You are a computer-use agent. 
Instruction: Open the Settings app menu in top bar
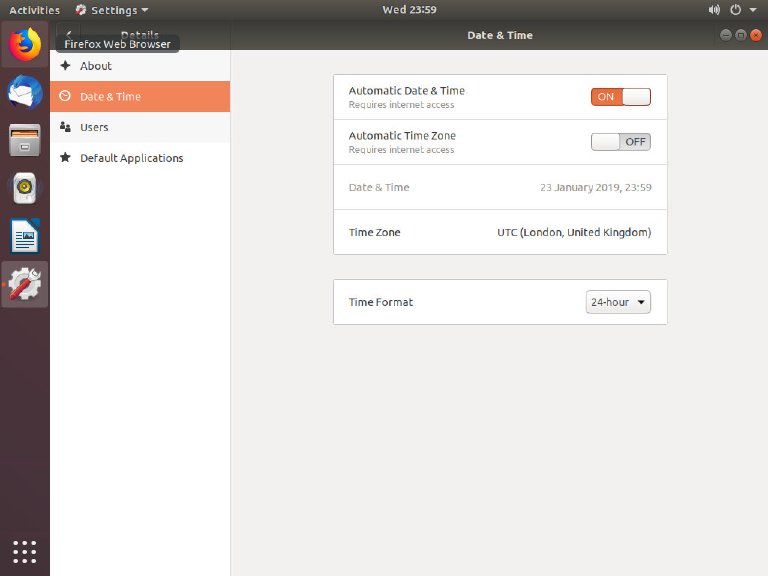112,10
